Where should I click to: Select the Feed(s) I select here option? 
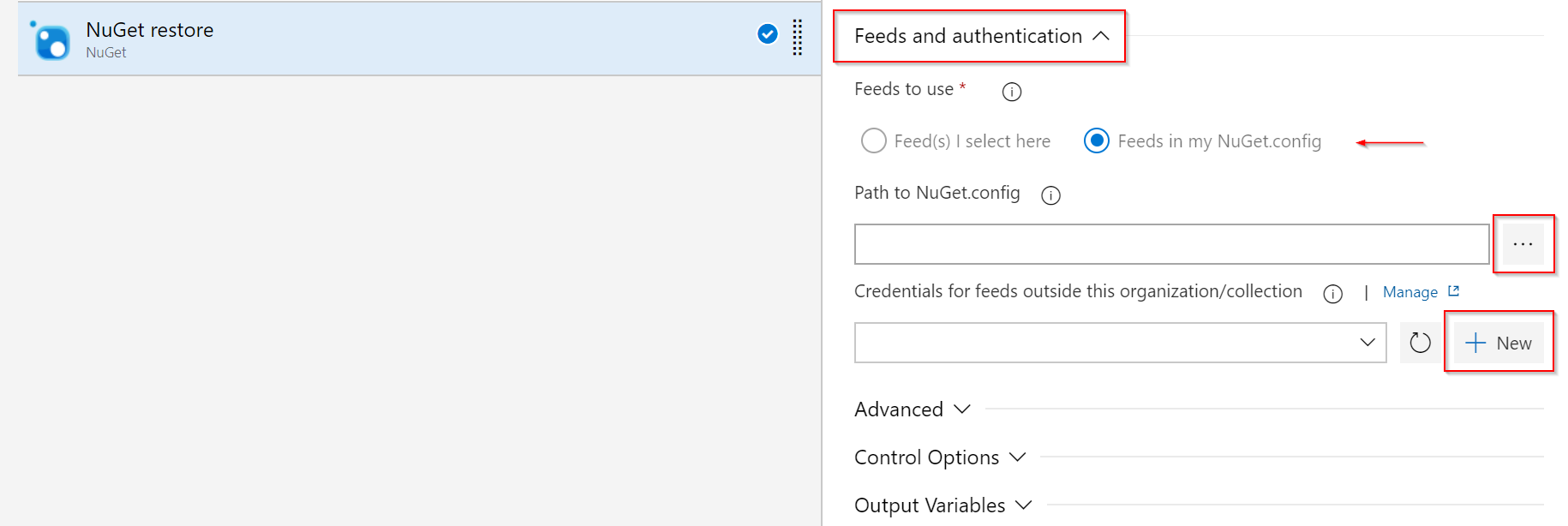click(x=956, y=140)
